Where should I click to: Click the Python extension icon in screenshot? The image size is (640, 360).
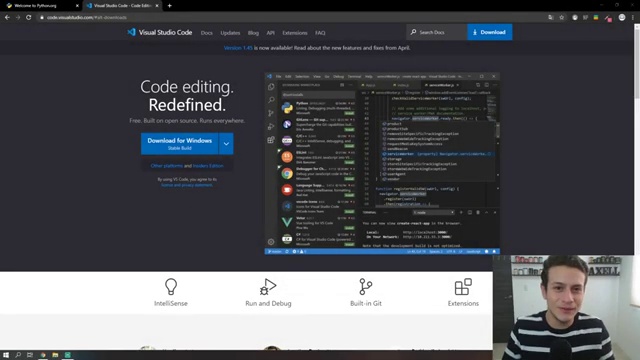287,108
